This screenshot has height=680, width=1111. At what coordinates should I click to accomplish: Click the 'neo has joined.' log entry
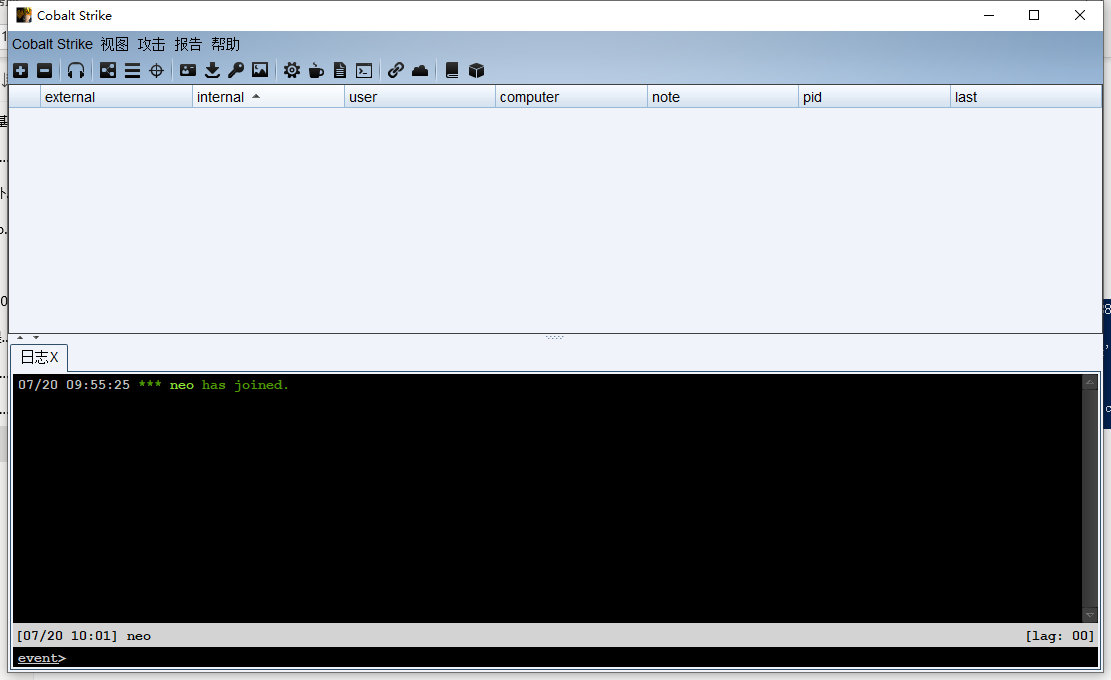(x=229, y=385)
